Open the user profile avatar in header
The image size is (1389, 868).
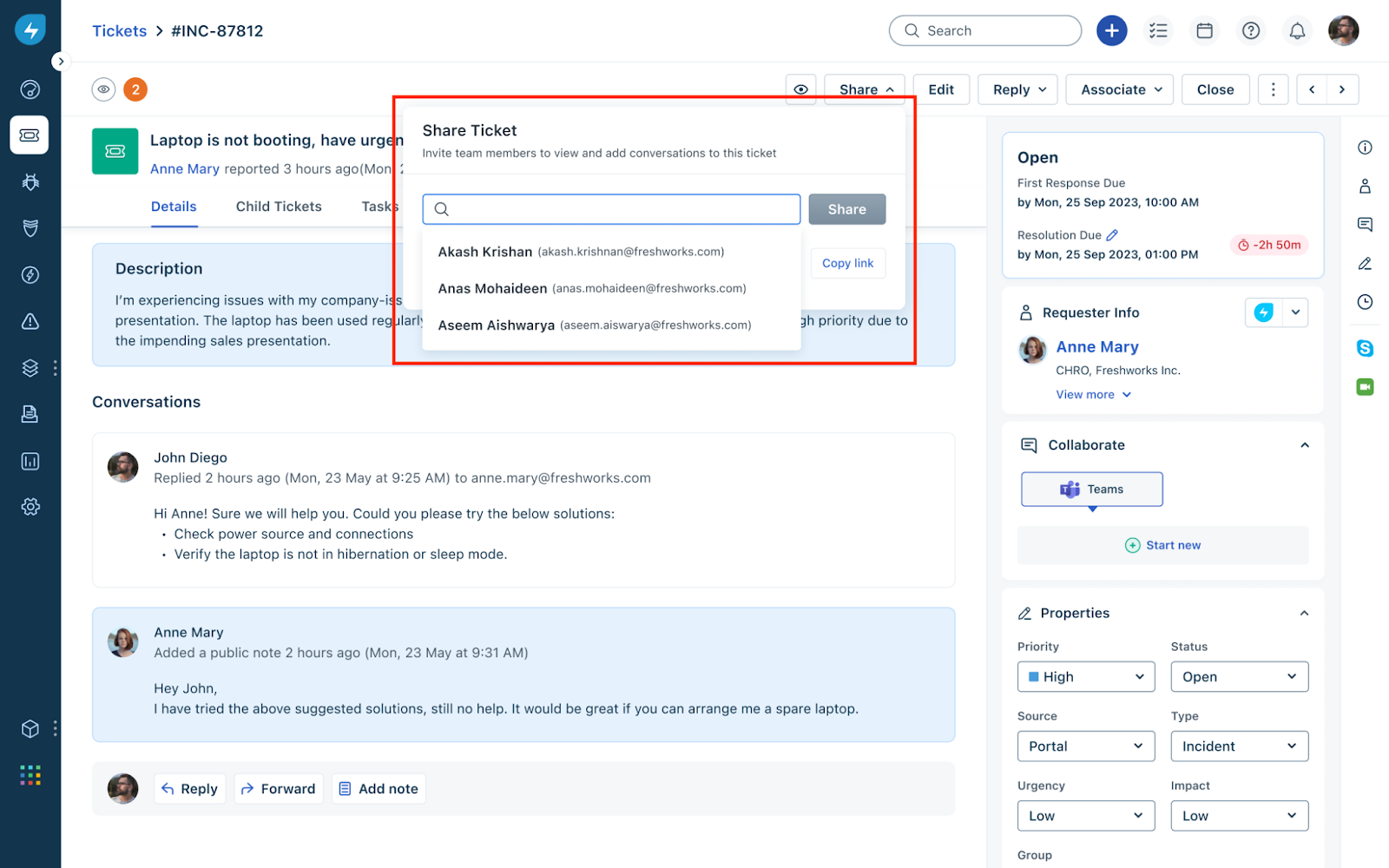point(1344,30)
